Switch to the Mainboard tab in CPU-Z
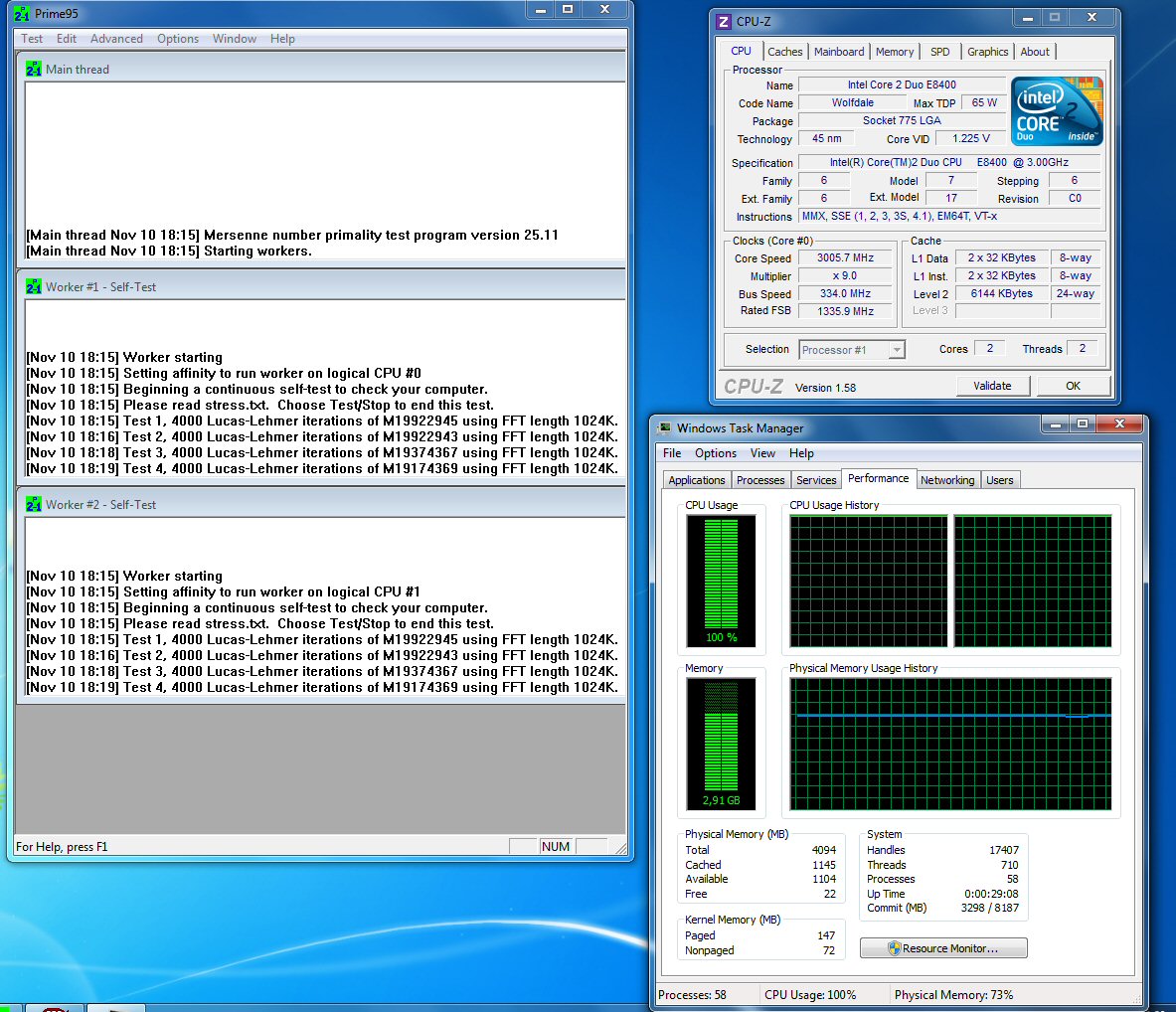The image size is (1176, 1012). click(838, 52)
